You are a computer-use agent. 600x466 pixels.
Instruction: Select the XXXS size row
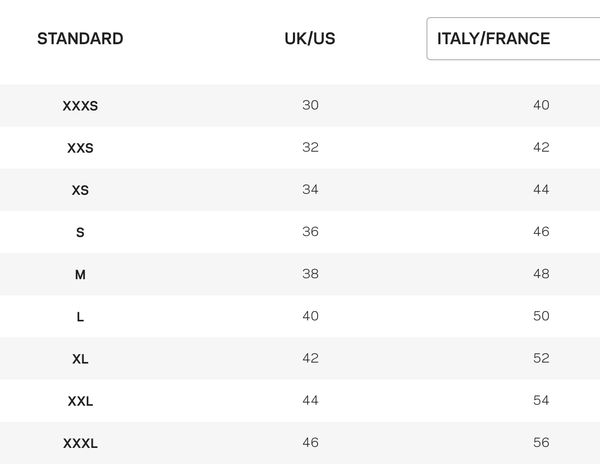point(80,106)
